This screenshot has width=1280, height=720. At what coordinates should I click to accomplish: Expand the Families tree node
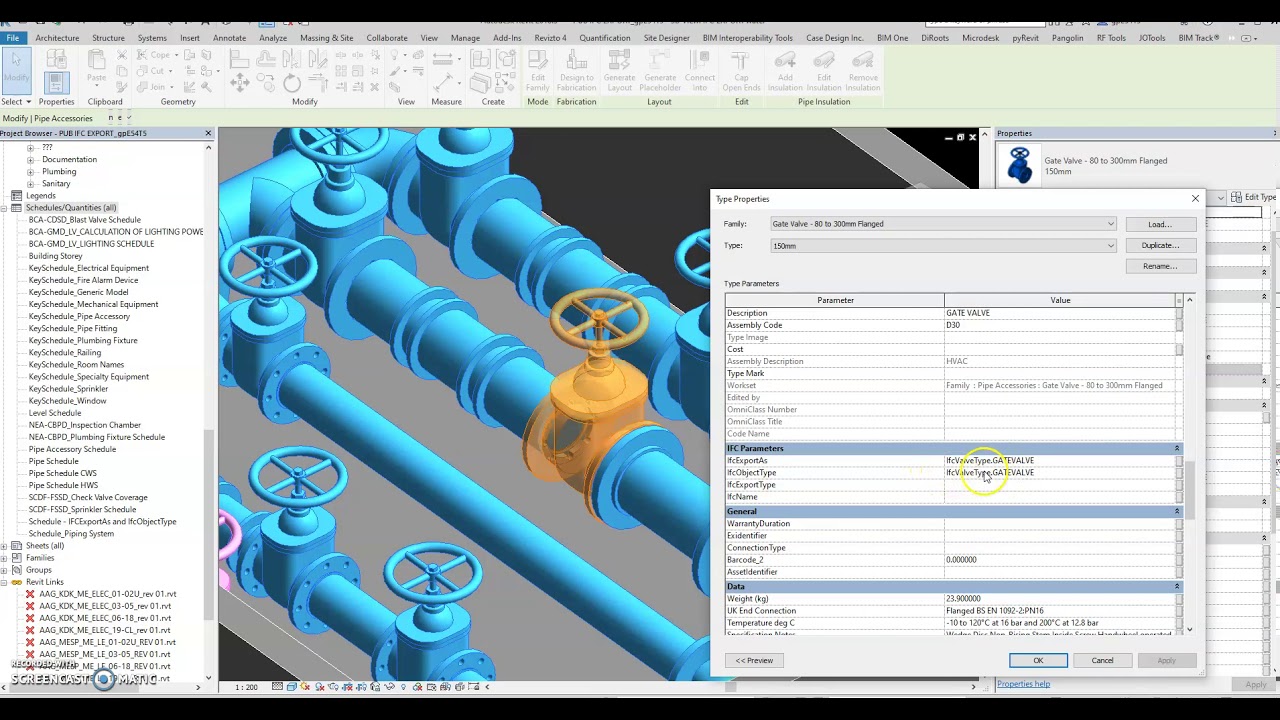4,558
